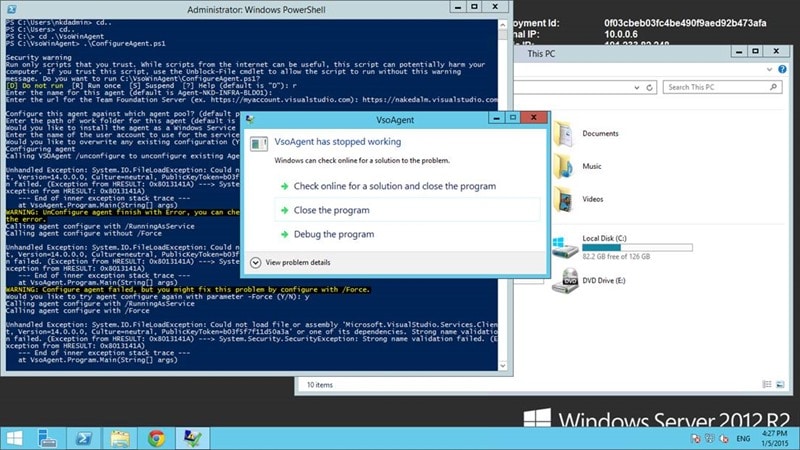Open the ENG language indicator
This screenshot has height=450, width=800.
(743, 438)
